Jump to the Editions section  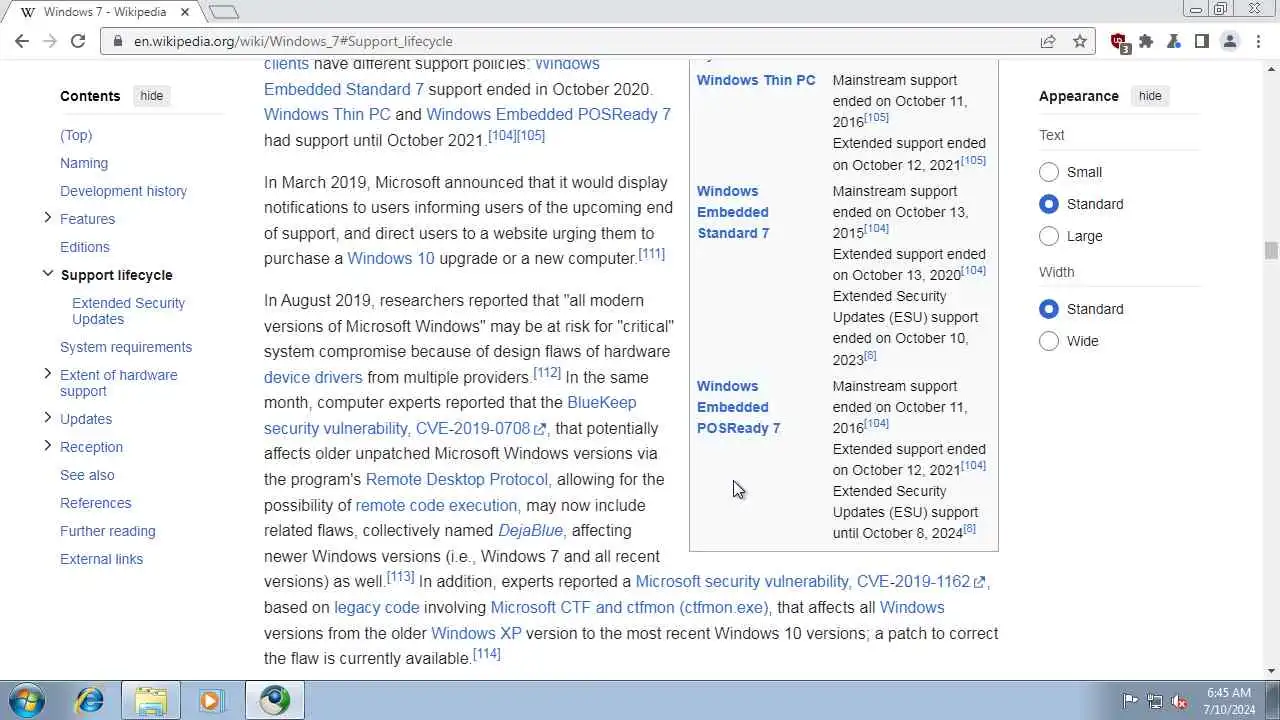pyautogui.click(x=85, y=247)
